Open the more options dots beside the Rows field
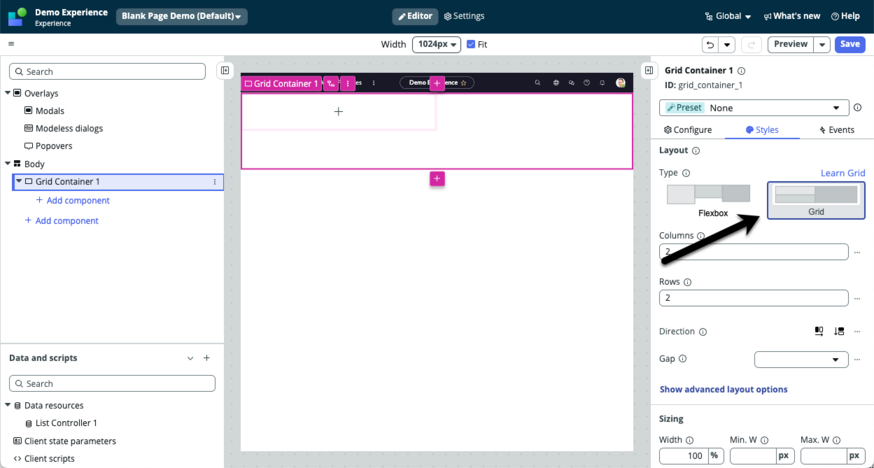The width and height of the screenshot is (874, 468). pos(857,299)
